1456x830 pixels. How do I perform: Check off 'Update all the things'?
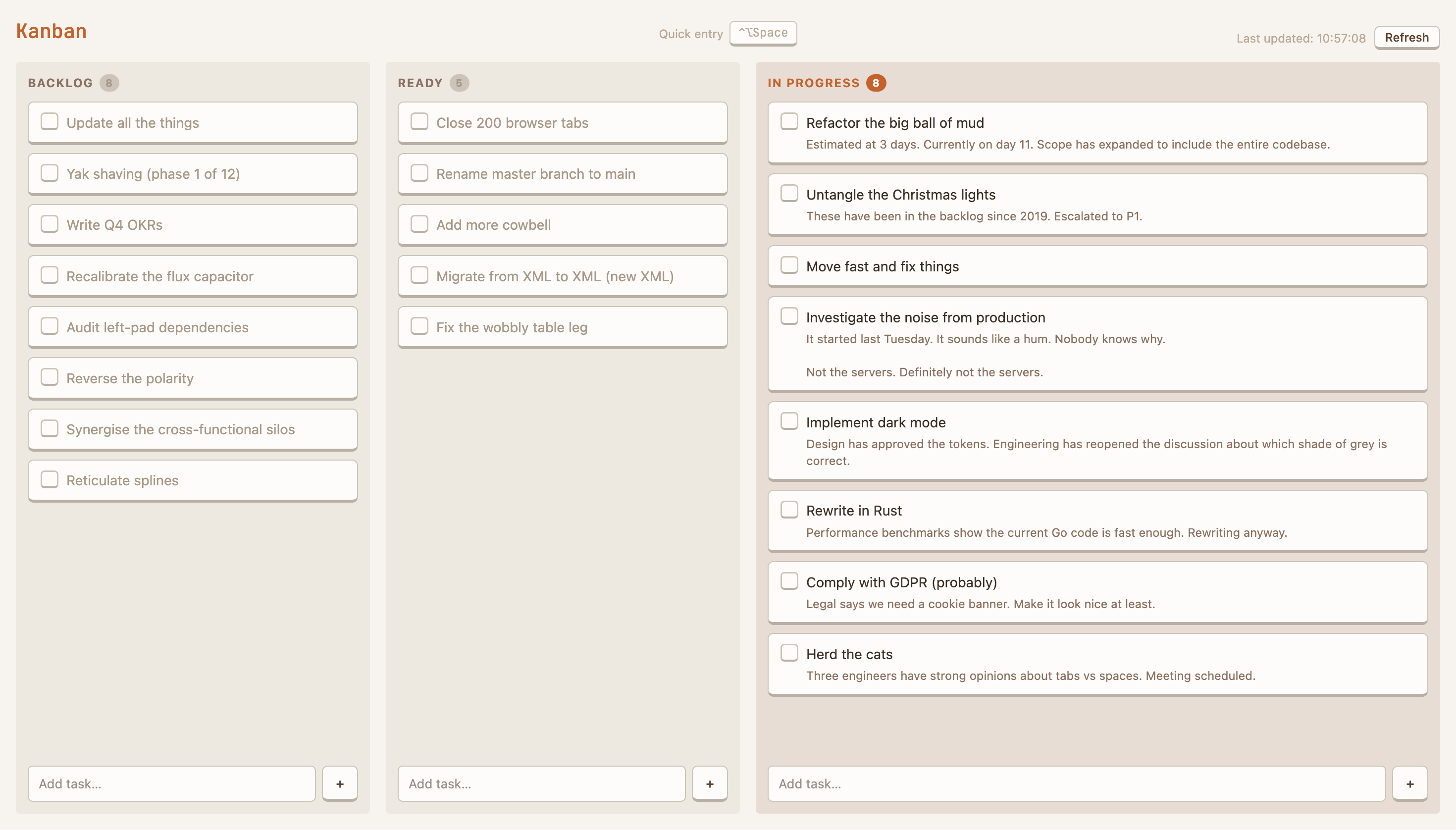click(x=50, y=121)
